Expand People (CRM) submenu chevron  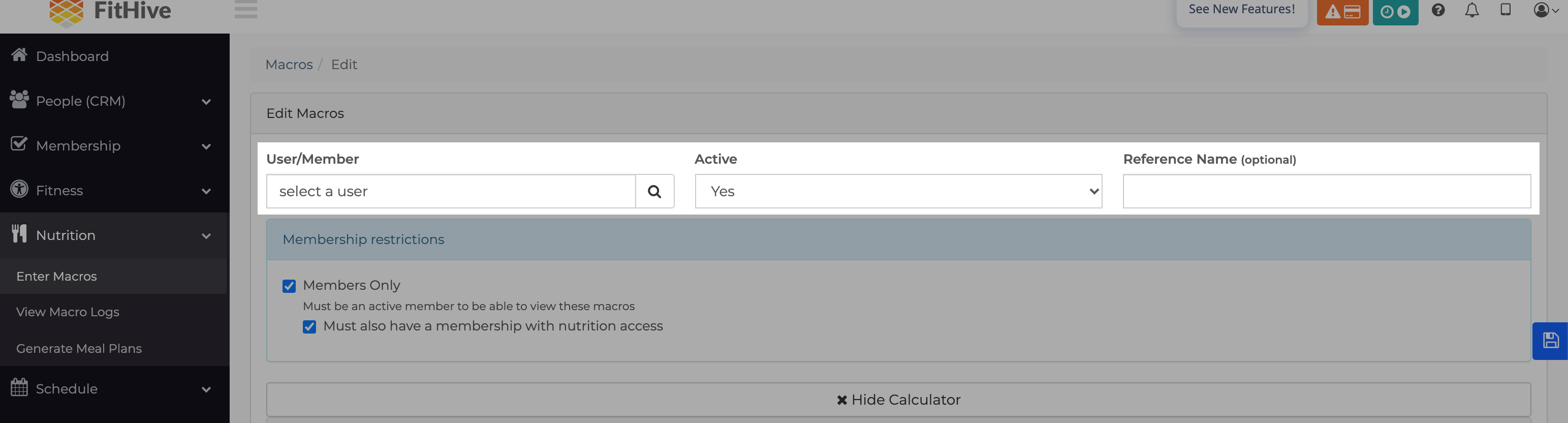click(206, 102)
